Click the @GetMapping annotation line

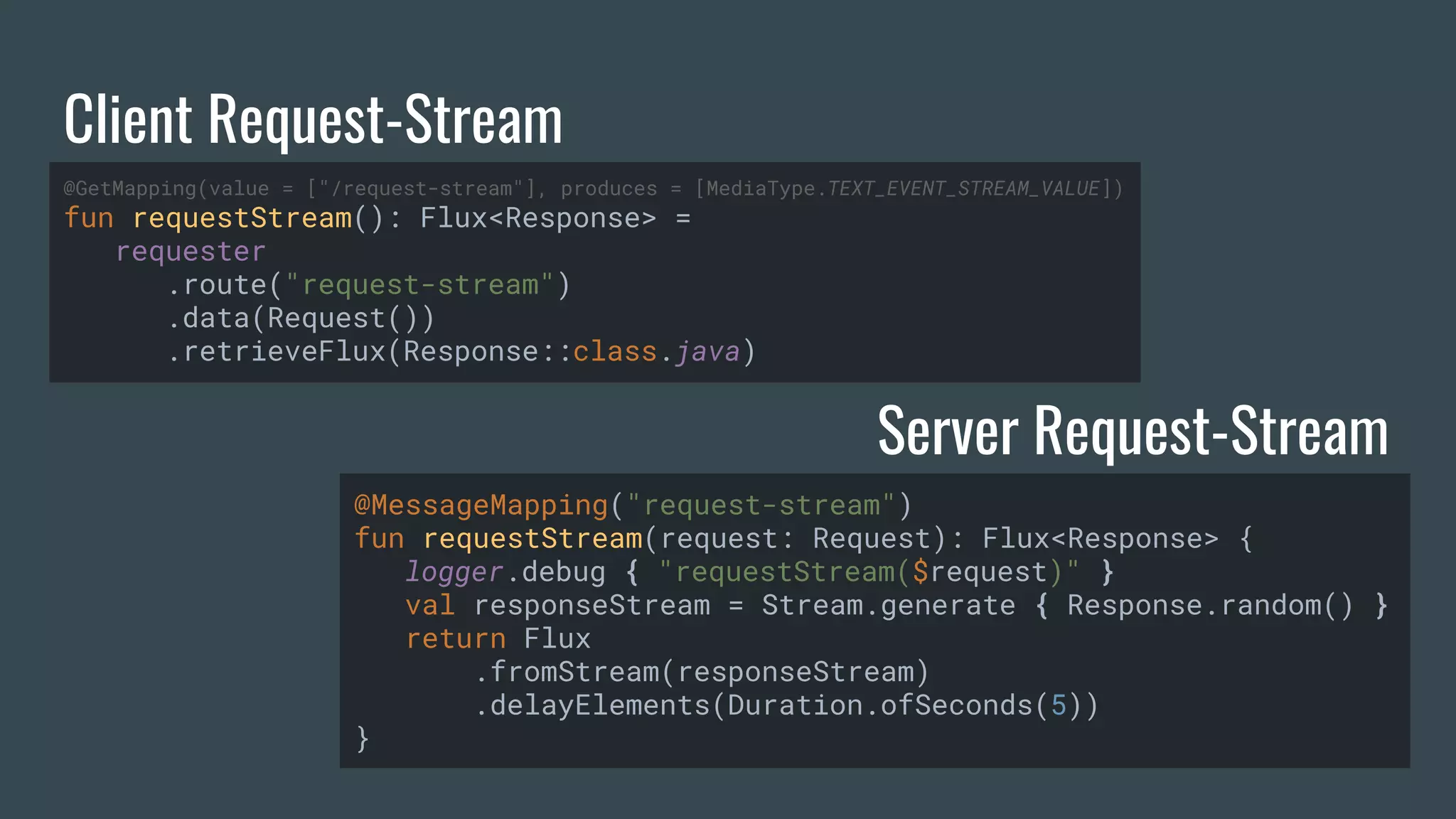(593, 188)
